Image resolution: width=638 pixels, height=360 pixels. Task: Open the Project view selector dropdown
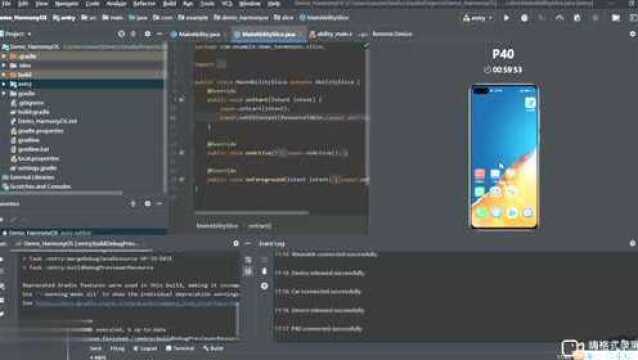coord(16,34)
